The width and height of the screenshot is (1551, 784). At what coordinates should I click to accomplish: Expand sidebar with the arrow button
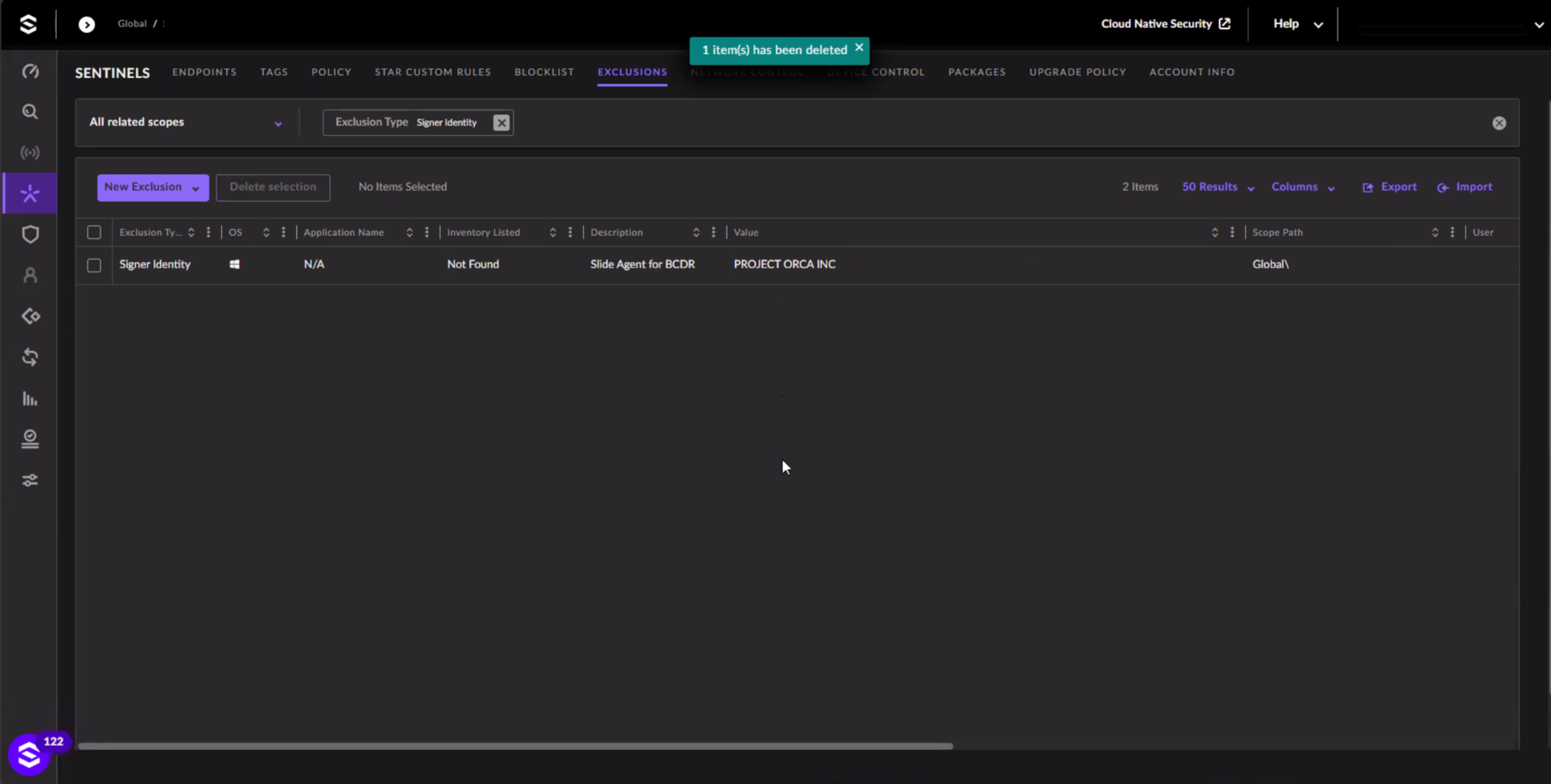87,24
